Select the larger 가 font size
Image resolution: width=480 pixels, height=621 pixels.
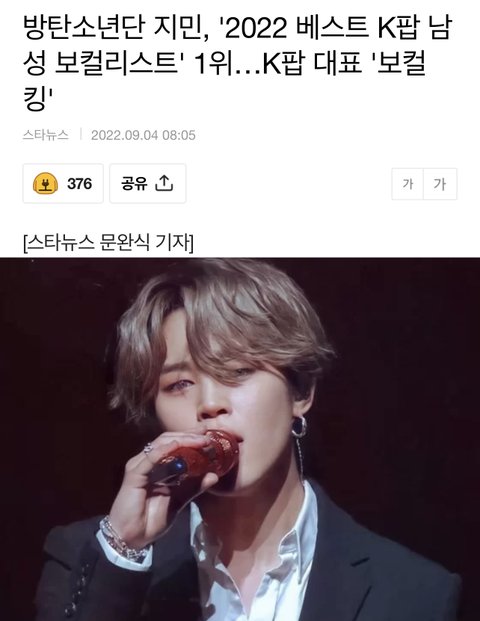(x=440, y=184)
